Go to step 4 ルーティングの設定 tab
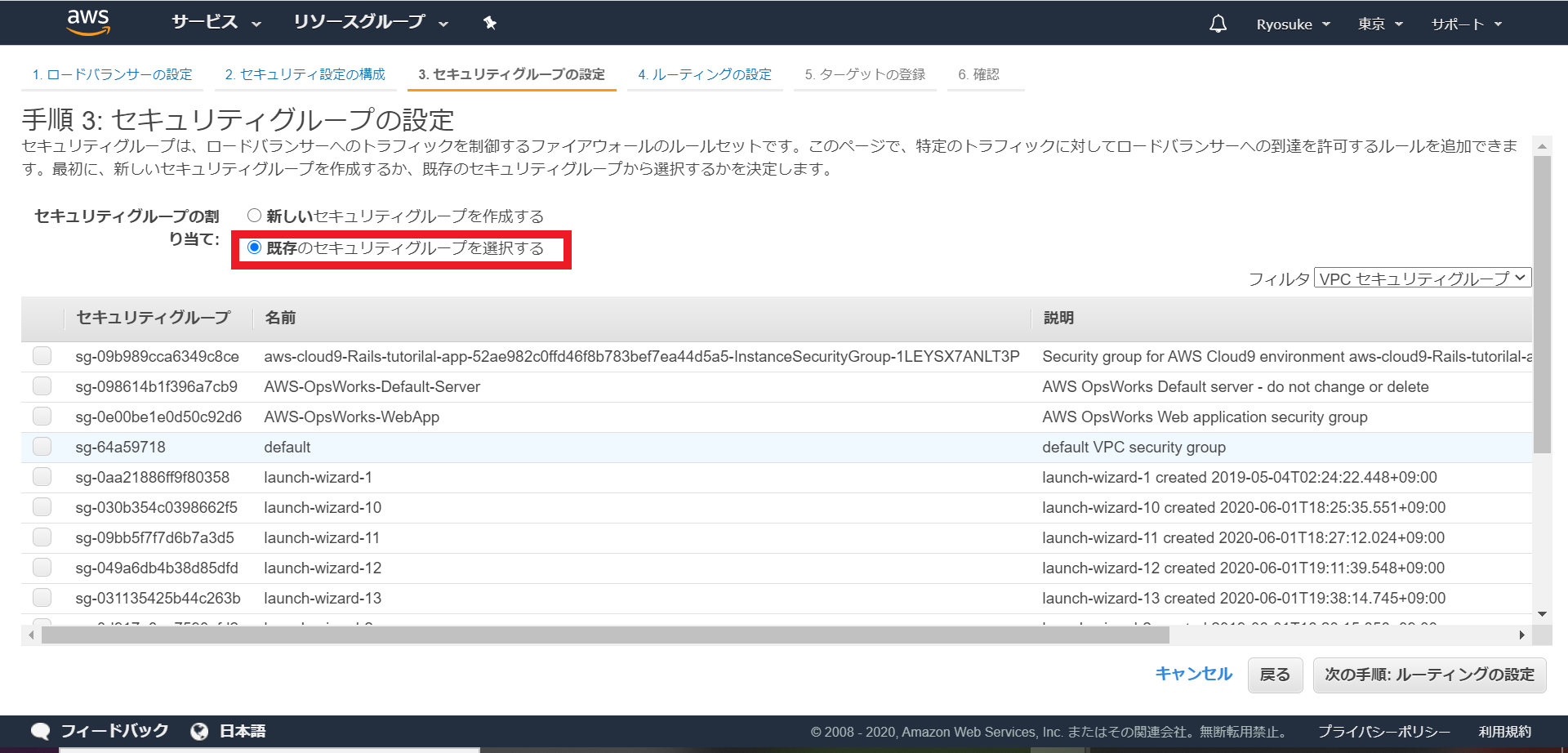The width and height of the screenshot is (1568, 753). [705, 74]
